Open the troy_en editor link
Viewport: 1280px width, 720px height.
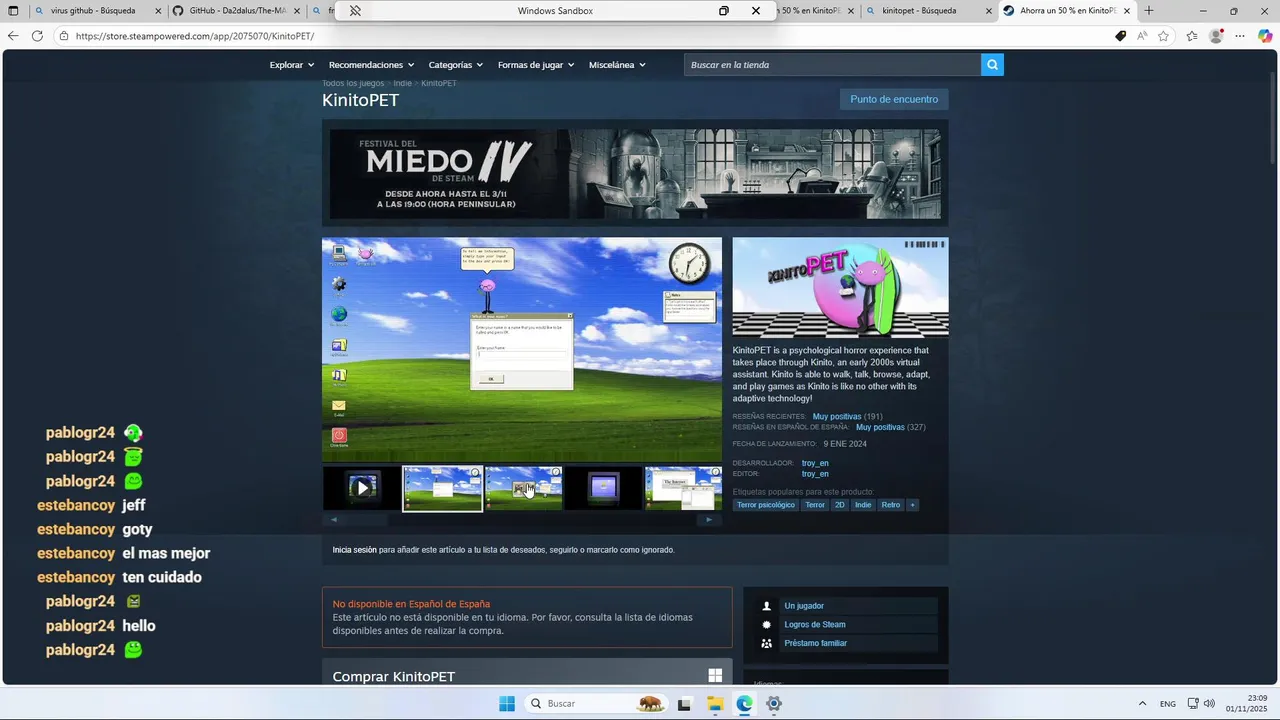(815, 474)
